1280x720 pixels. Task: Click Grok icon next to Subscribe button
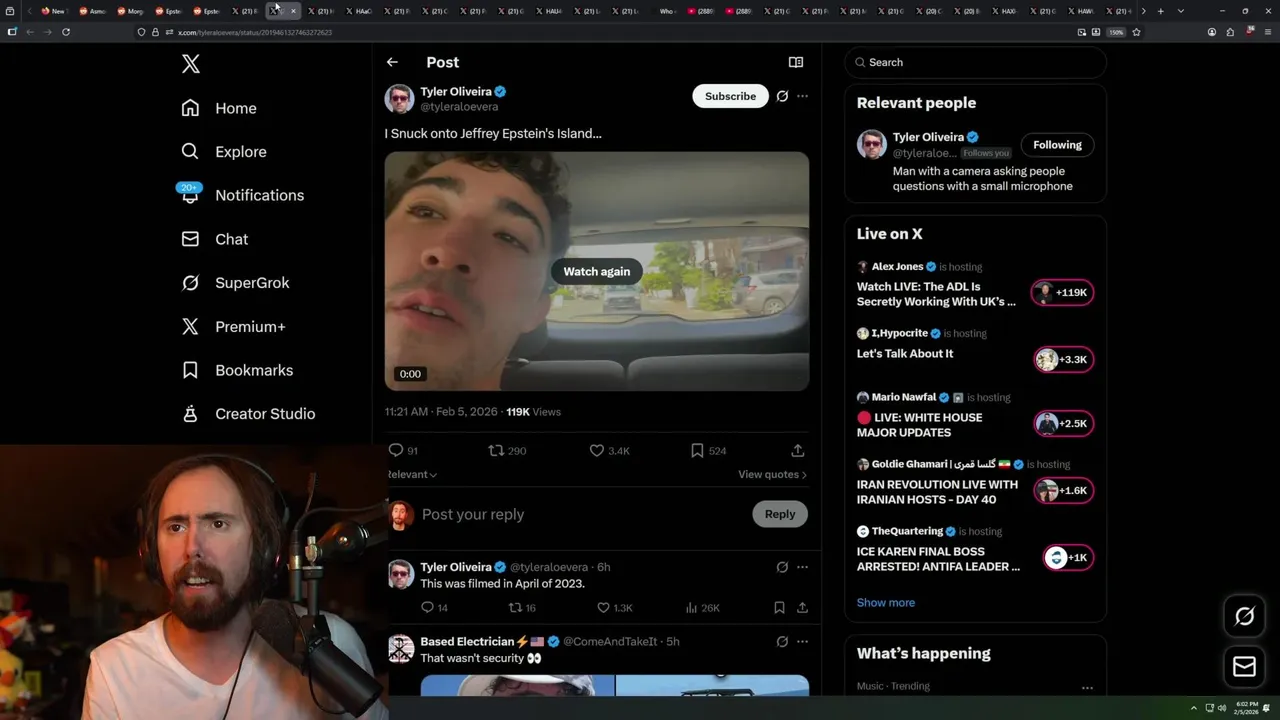782,96
